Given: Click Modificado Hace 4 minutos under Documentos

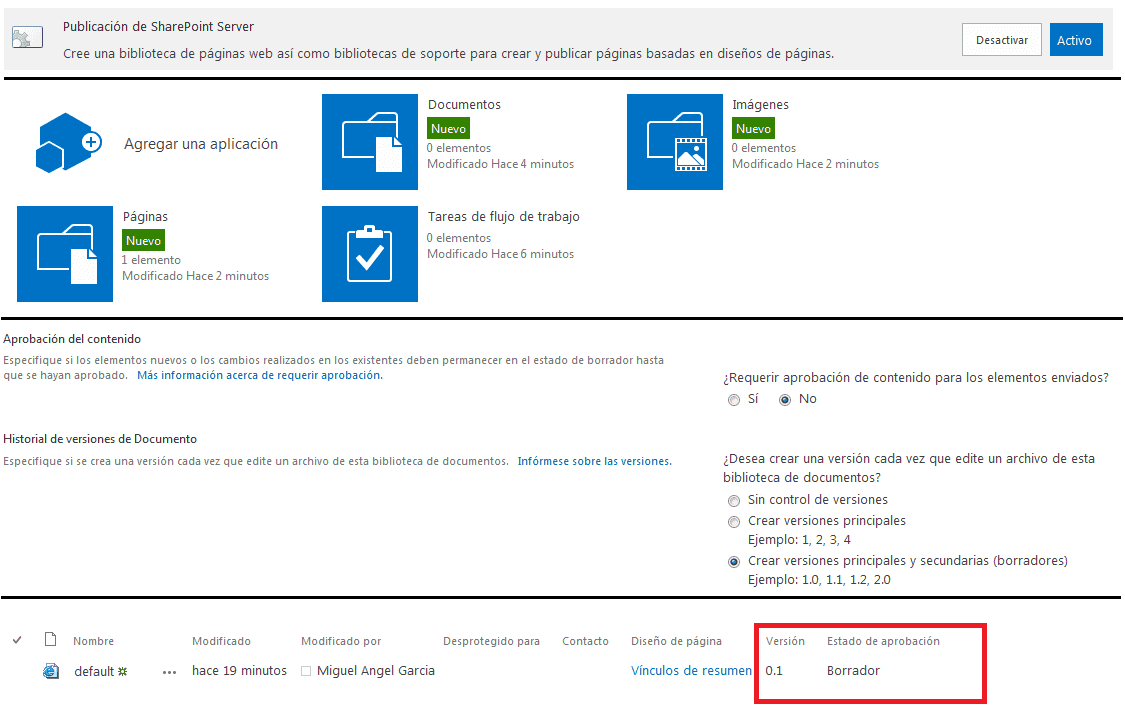Looking at the screenshot, I should pyautogui.click(x=501, y=164).
